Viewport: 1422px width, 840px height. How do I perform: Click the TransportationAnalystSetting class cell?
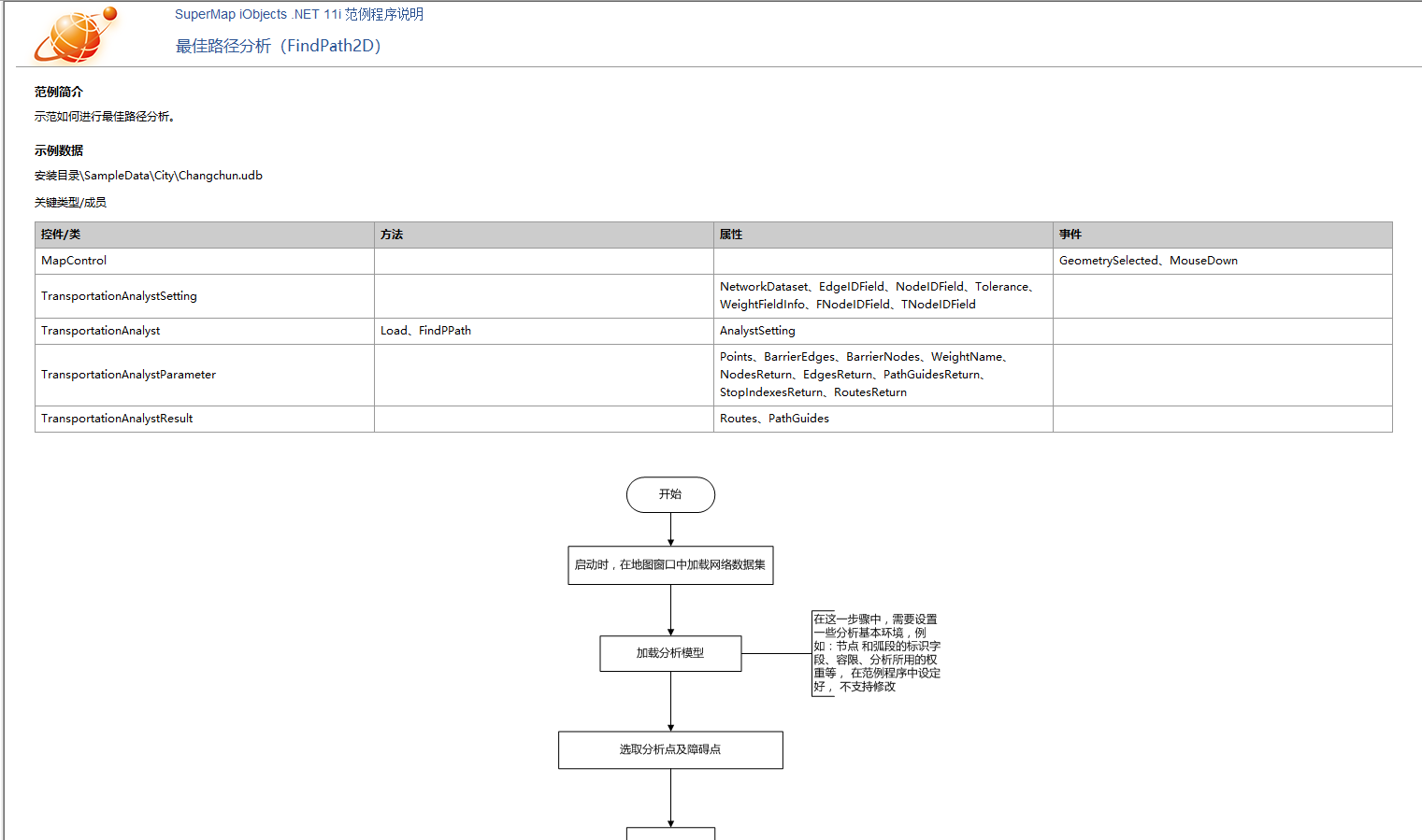205,296
